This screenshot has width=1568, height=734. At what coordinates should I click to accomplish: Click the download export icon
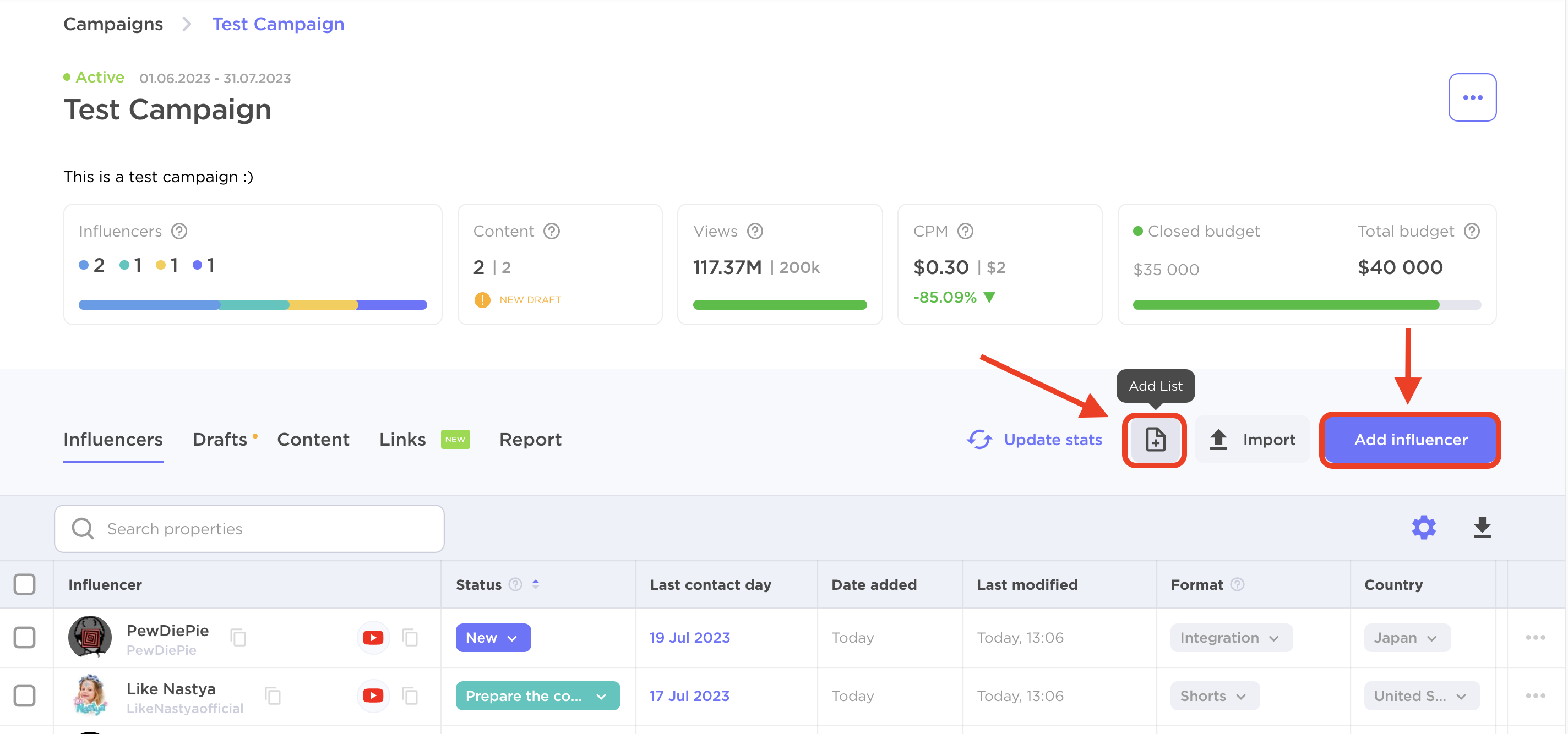1483,528
